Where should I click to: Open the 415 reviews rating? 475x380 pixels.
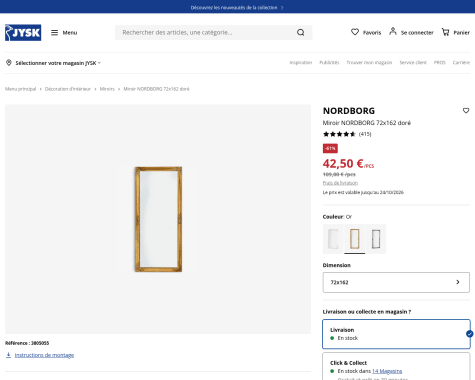(x=347, y=134)
